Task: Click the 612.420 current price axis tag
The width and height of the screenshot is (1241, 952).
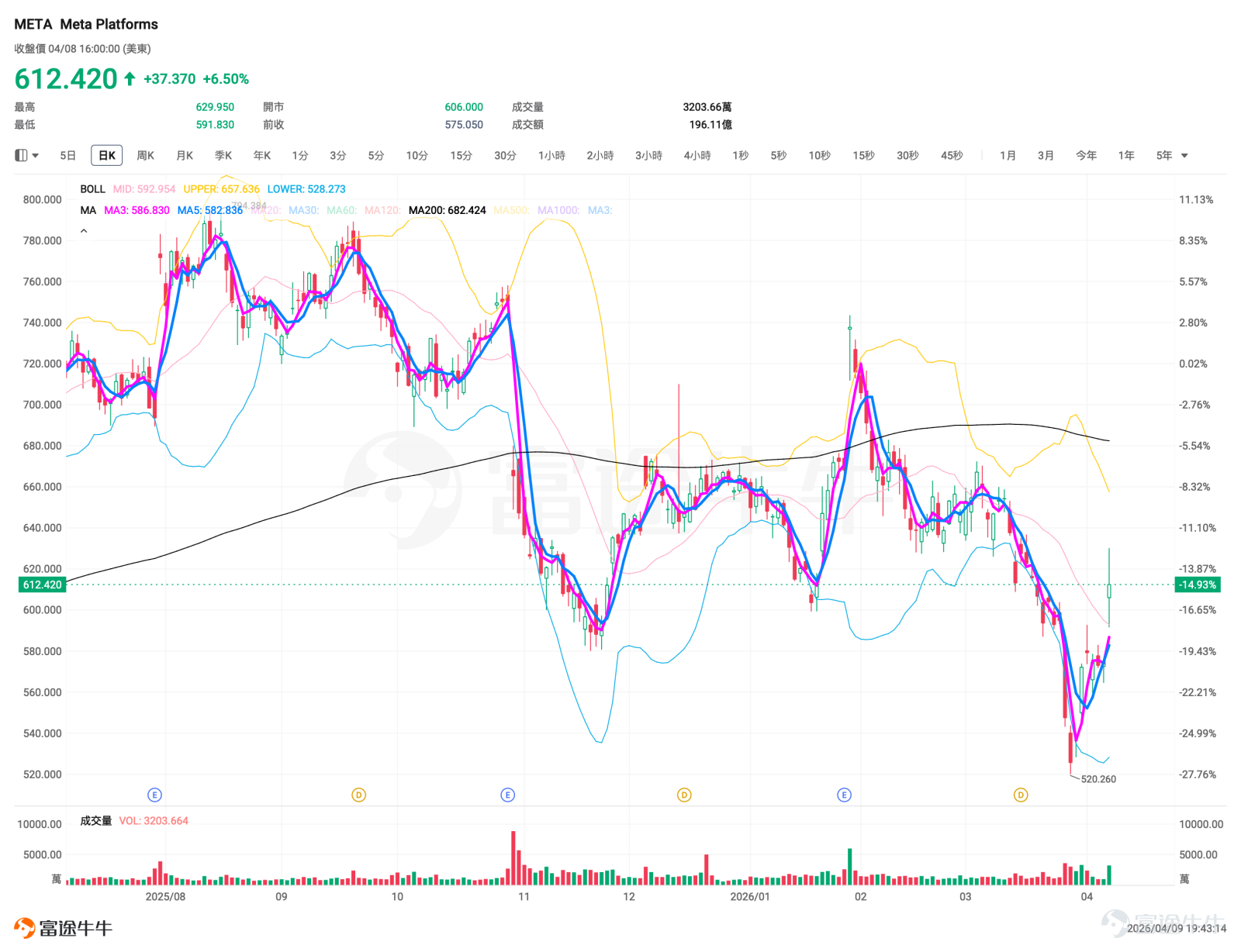Action: click(x=42, y=585)
